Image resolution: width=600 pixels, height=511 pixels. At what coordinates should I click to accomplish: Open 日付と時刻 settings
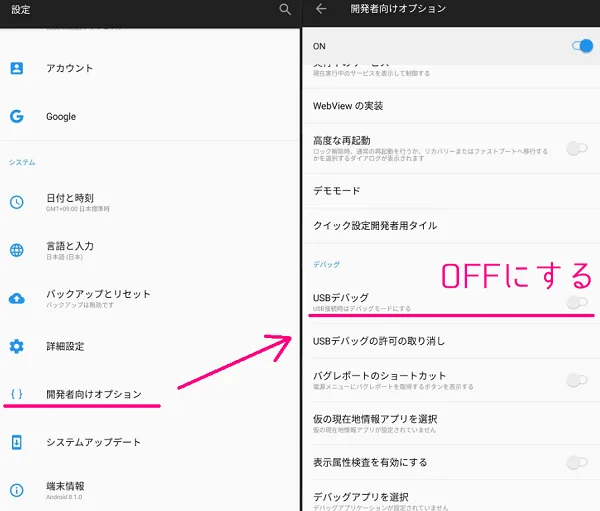coord(150,202)
